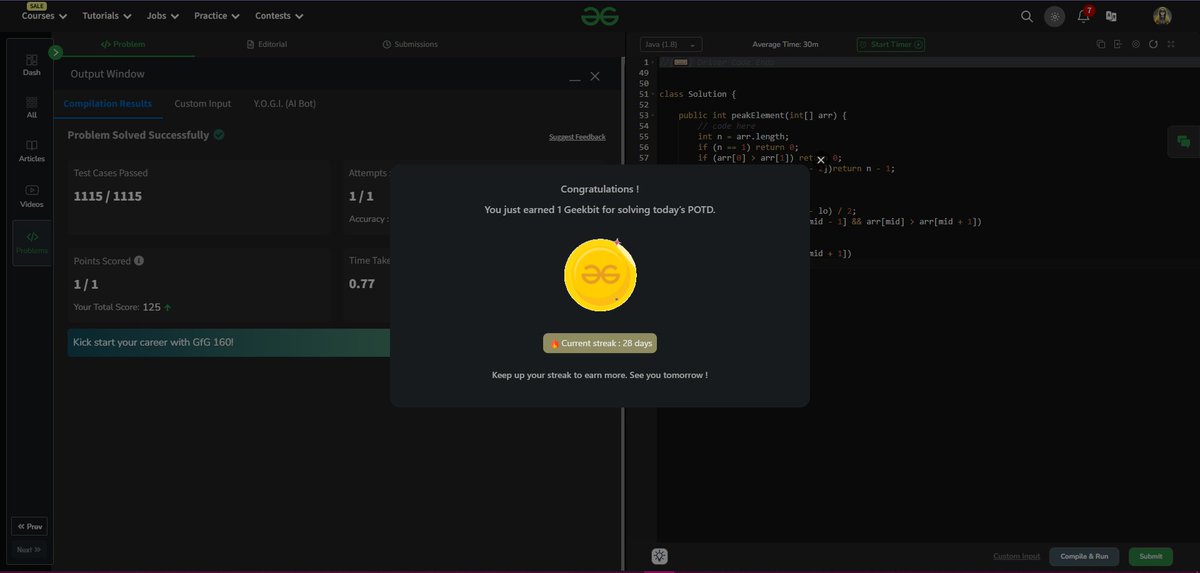The image size is (1200, 573).
Task: Close the Congratulations popup with the X
Action: (821, 160)
